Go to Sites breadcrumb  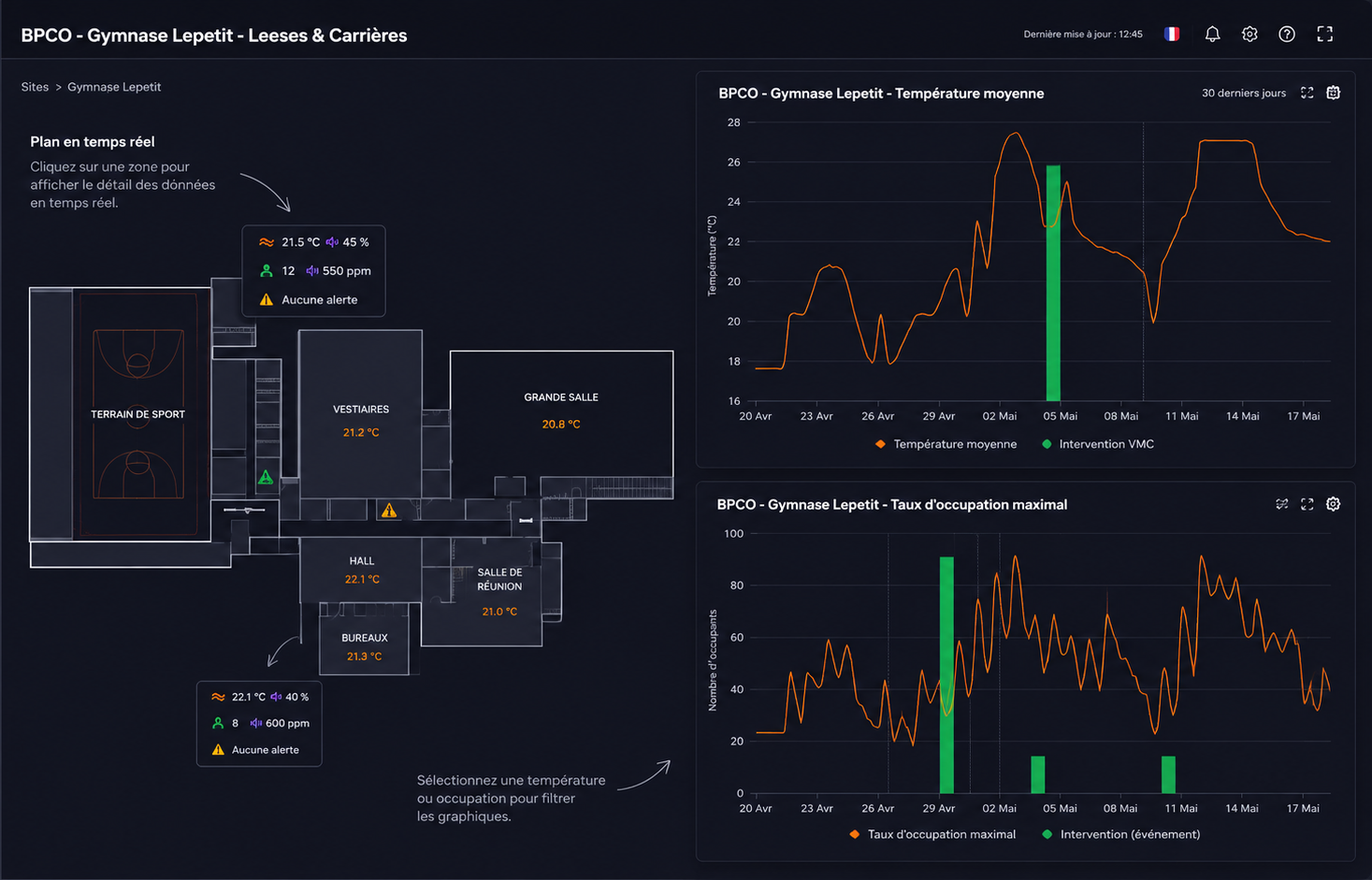click(35, 87)
